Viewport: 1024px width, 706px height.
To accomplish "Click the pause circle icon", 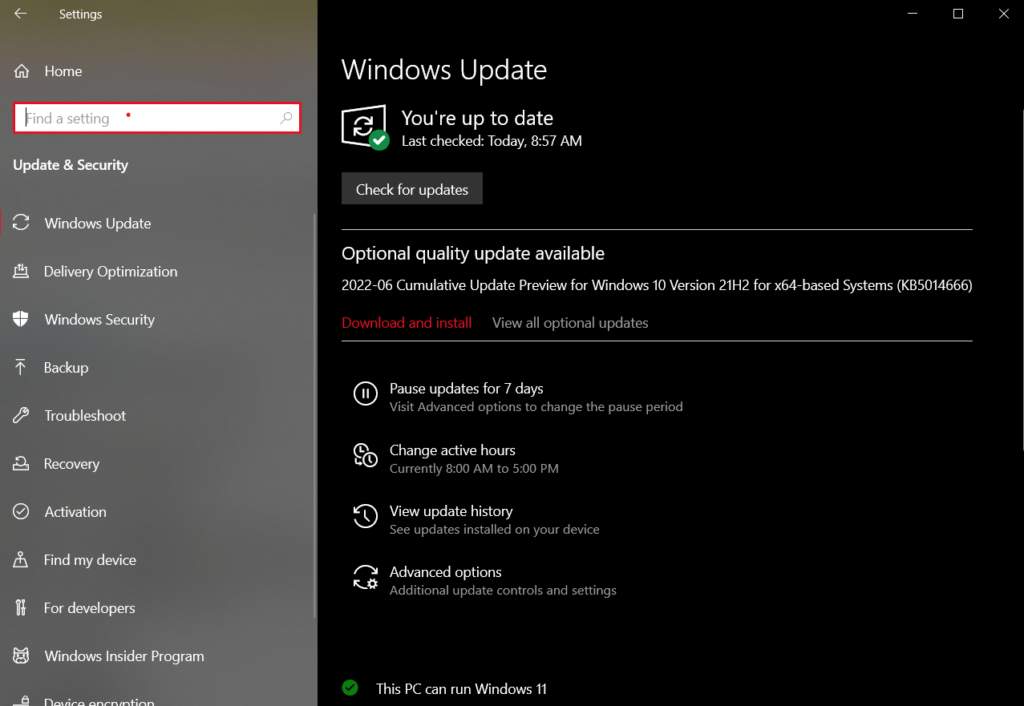I will point(366,394).
